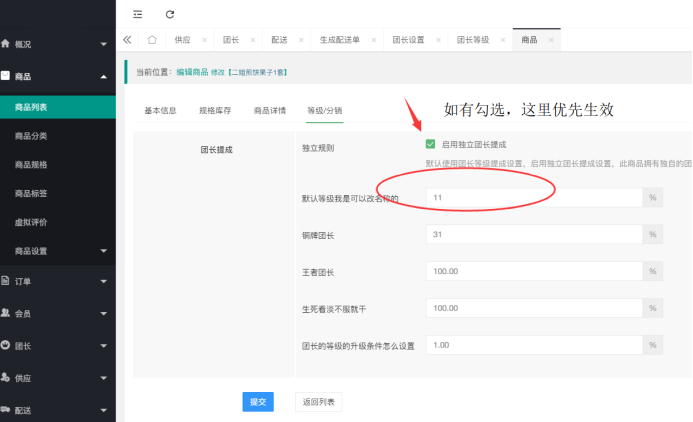Click the blue 提交 button

coord(257,401)
